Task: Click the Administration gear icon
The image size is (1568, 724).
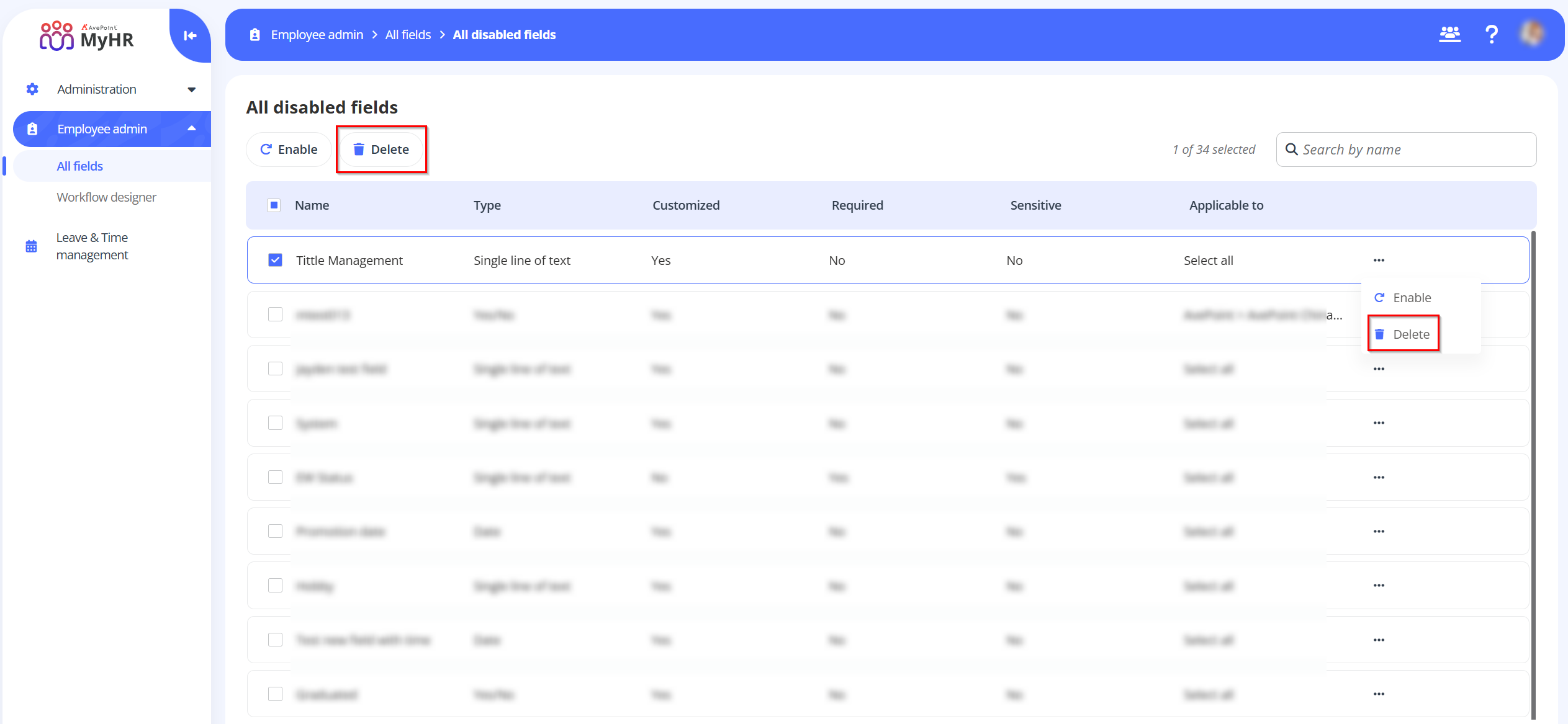Action: point(32,89)
